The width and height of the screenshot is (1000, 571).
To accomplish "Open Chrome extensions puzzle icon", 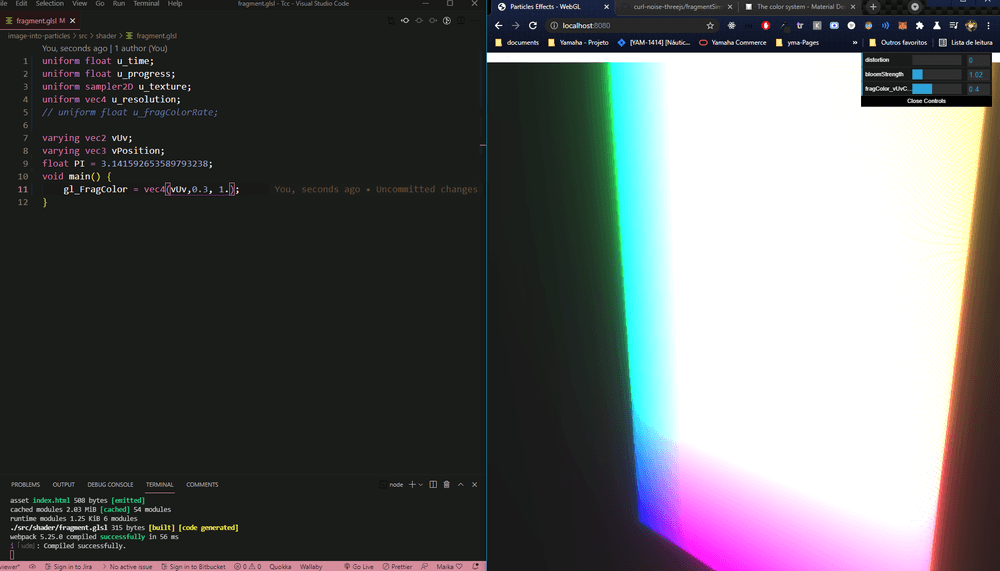I will [x=919, y=25].
